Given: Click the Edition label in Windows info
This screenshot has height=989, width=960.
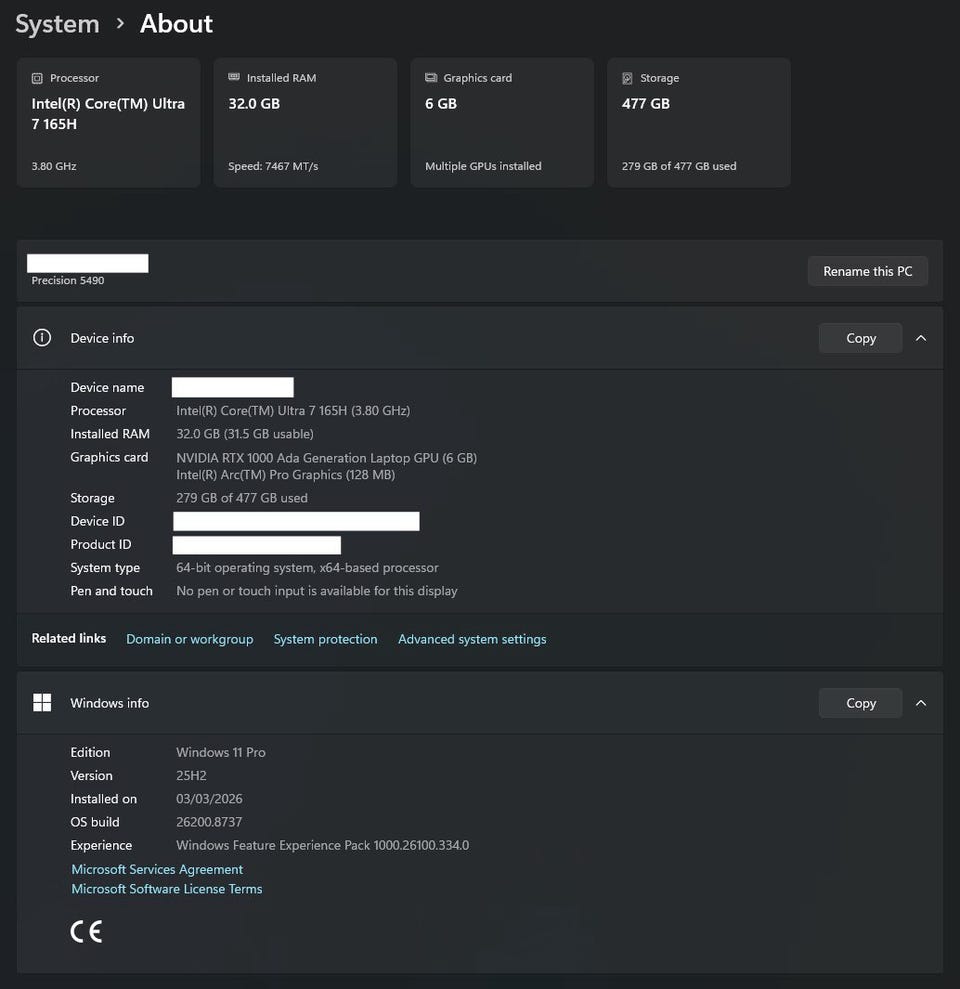Looking at the screenshot, I should [x=90, y=752].
